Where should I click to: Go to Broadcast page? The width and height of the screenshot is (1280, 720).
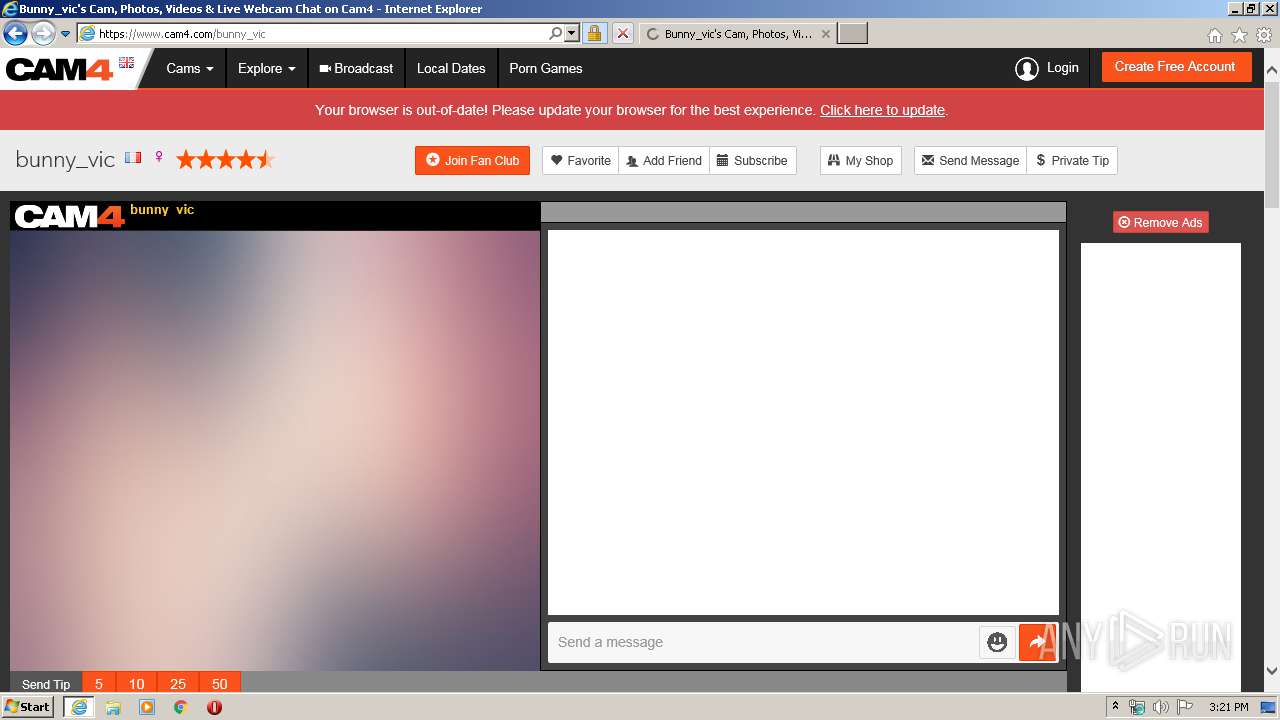point(356,69)
